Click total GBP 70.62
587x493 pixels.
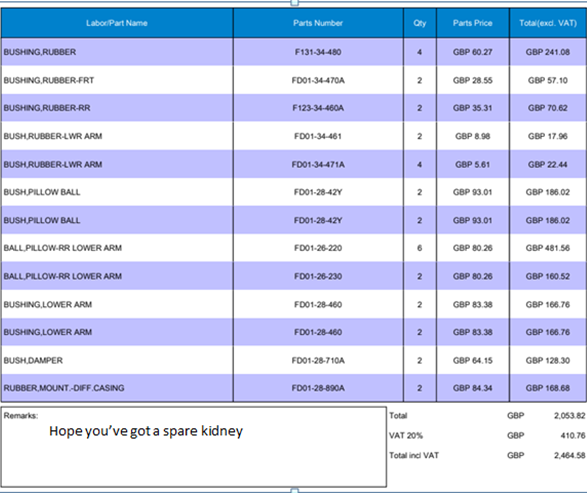[x=548, y=108]
